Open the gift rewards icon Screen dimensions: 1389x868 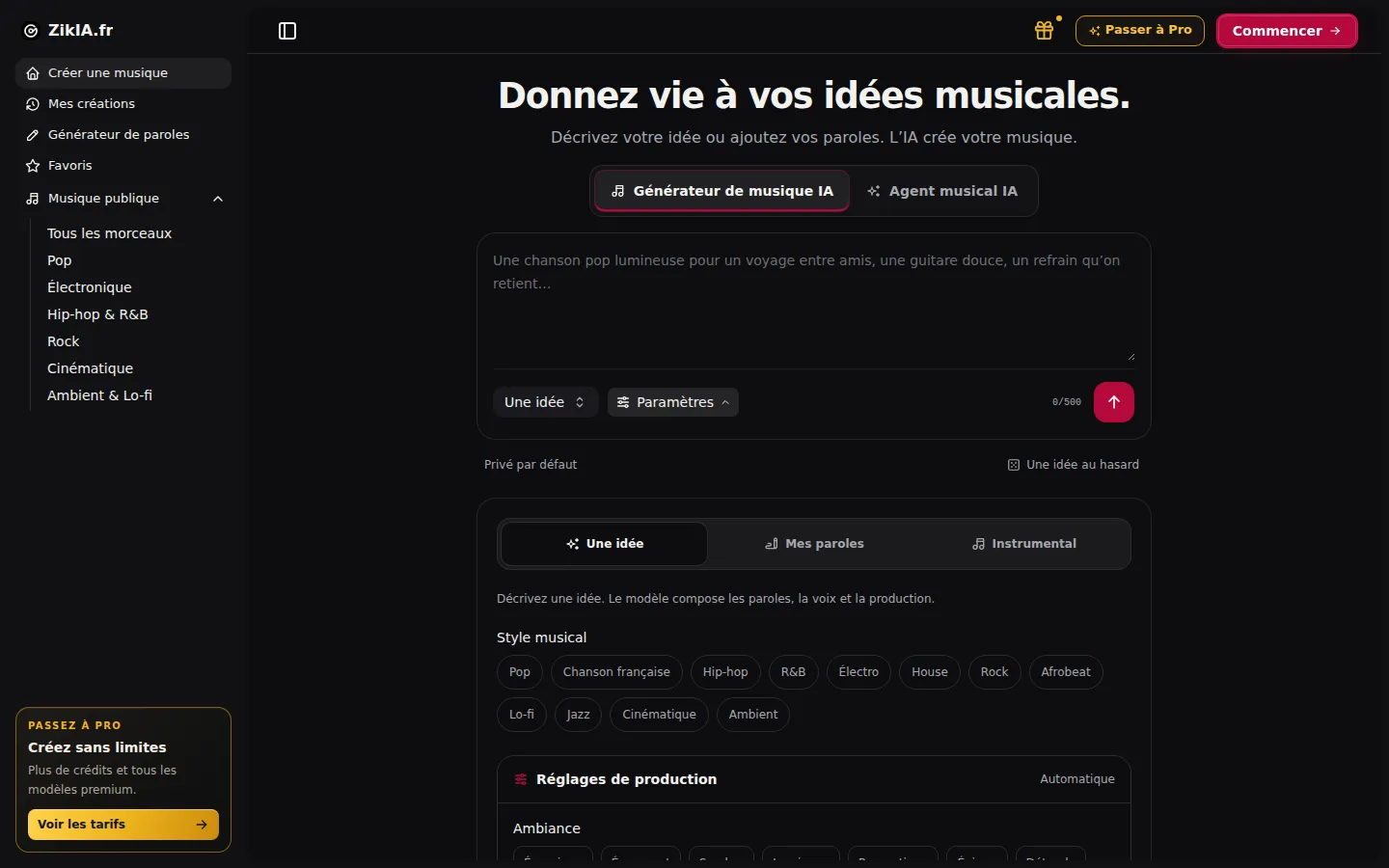pos(1045,31)
